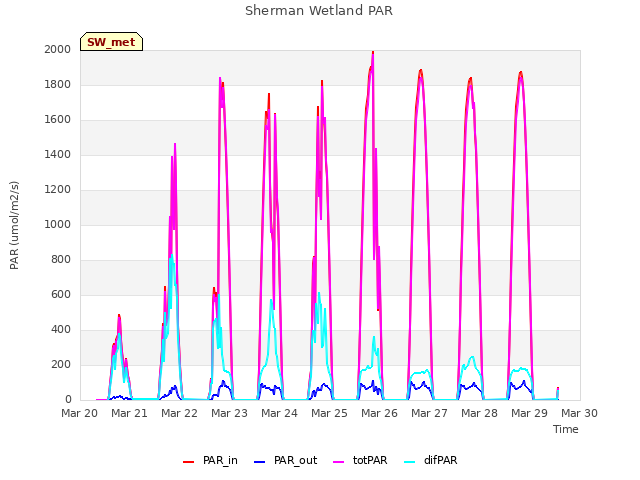Click the 400 y-axis tick label
The image size is (640, 480).
pyautogui.click(x=61, y=330)
